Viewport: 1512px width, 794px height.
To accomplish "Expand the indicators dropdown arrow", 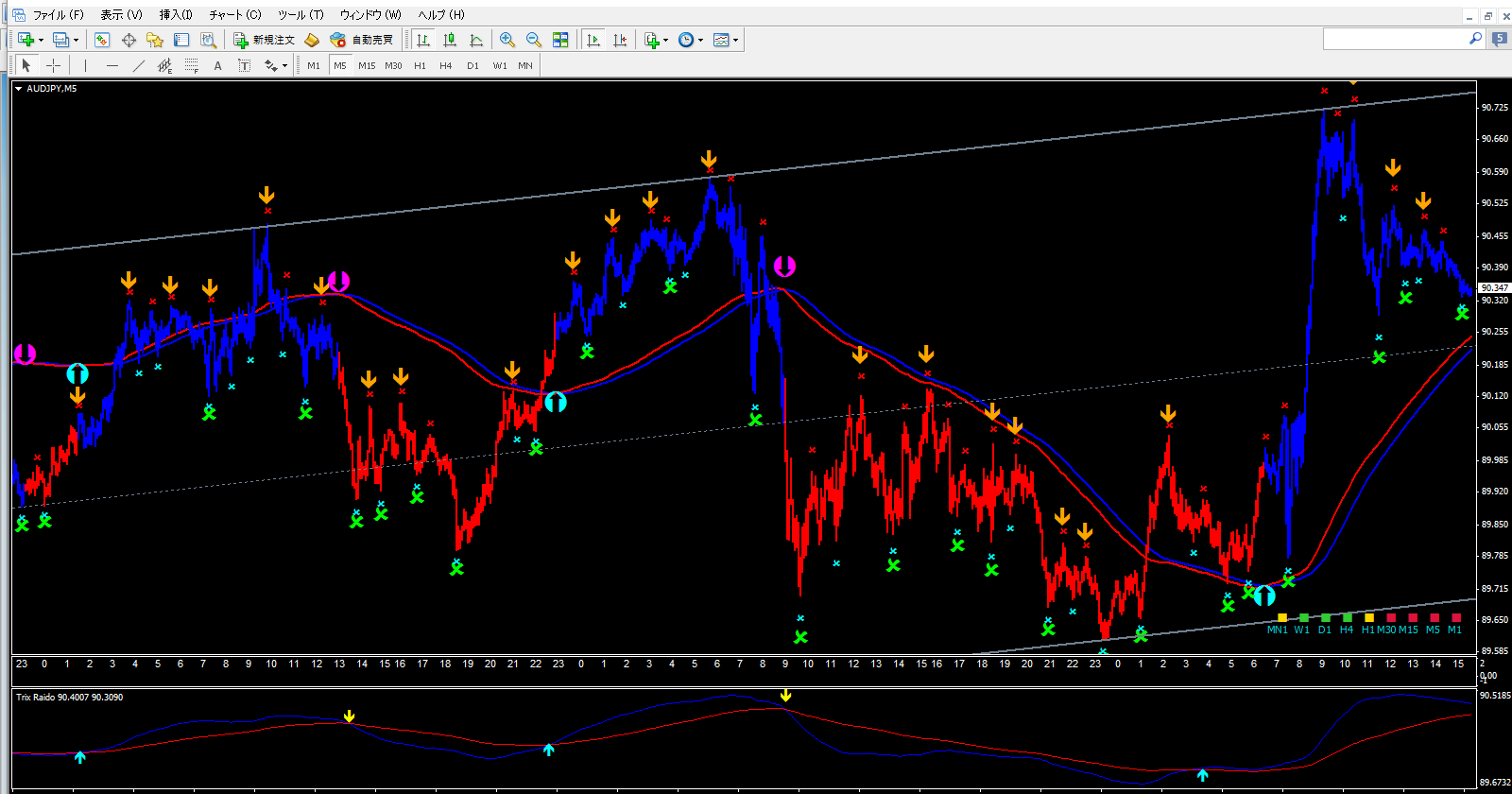I will pyautogui.click(x=666, y=40).
